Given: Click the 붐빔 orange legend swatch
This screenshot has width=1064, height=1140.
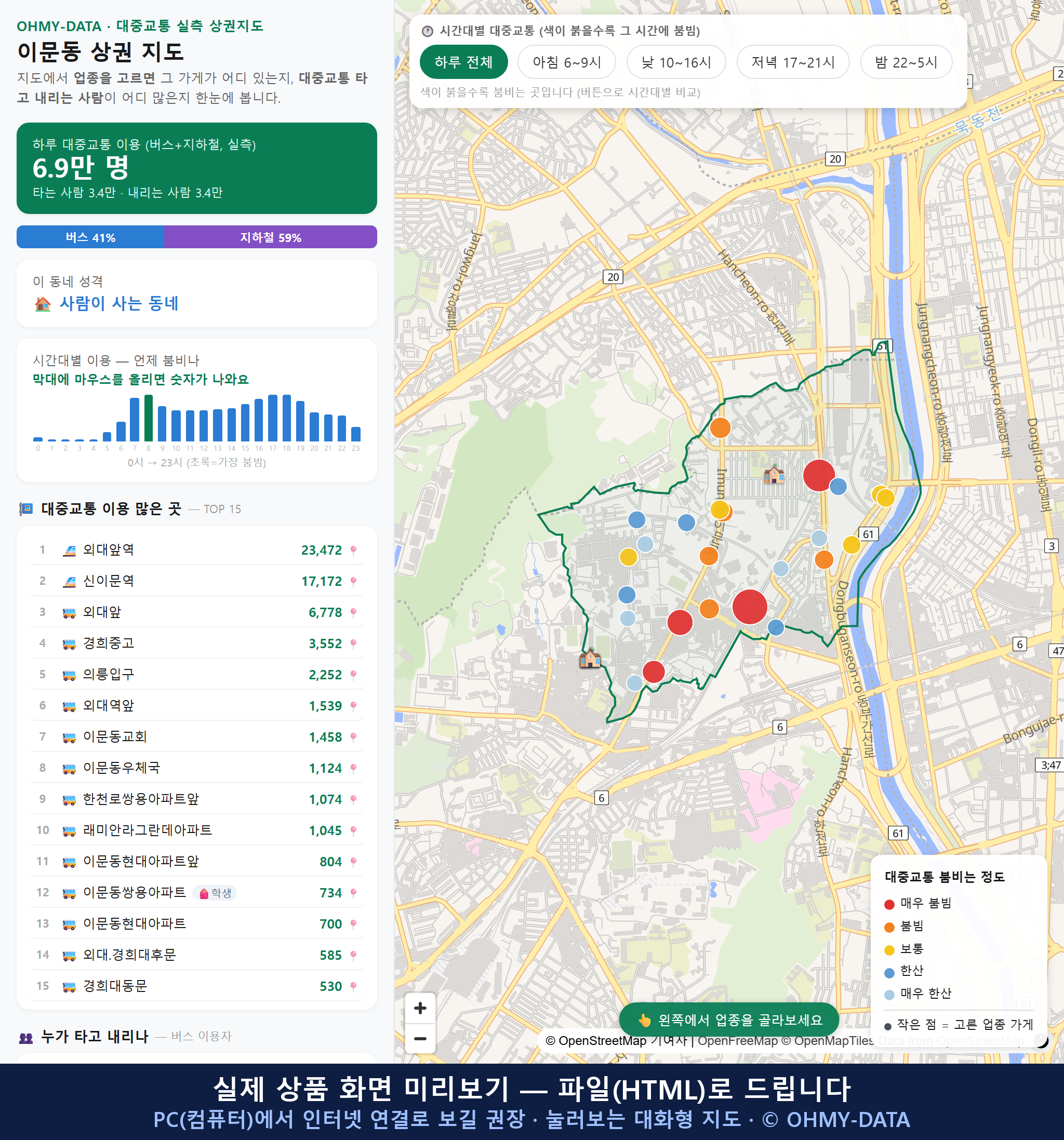Looking at the screenshot, I should [x=889, y=927].
